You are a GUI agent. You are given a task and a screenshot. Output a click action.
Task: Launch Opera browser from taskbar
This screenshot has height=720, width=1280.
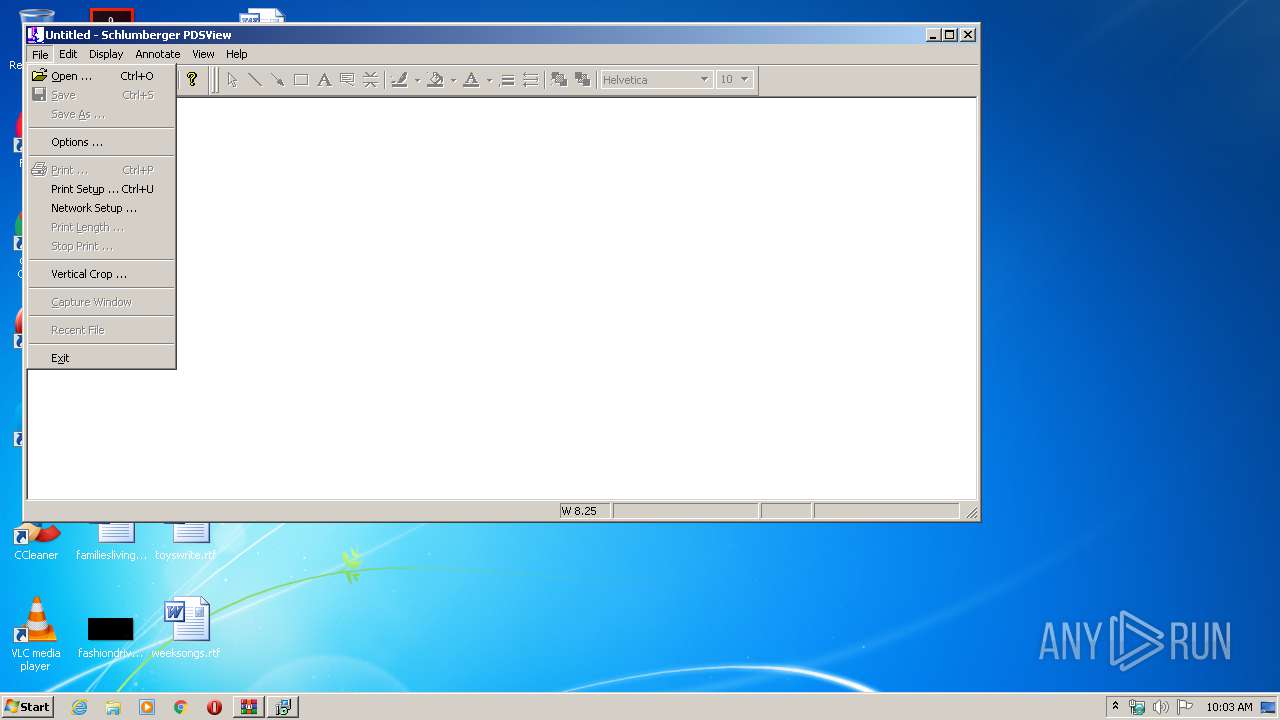coord(214,707)
